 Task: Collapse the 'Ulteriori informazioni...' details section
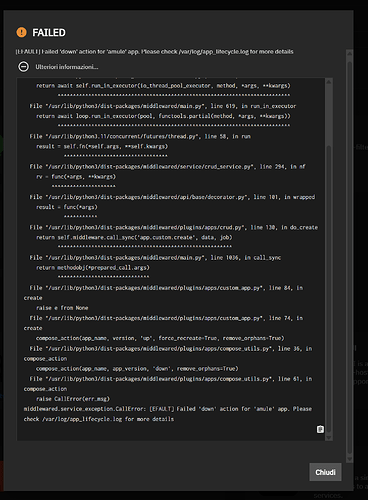pyautogui.click(x=23, y=67)
